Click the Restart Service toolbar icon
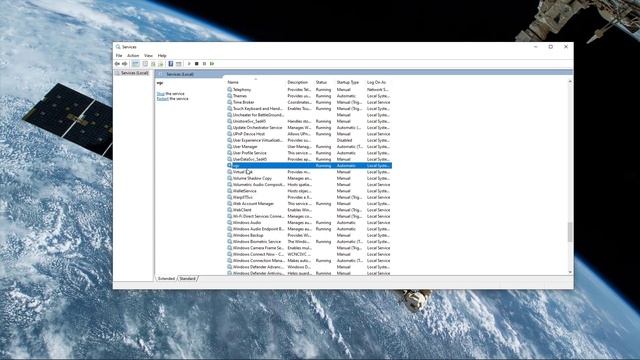This screenshot has height=360, width=640. pos(212,64)
